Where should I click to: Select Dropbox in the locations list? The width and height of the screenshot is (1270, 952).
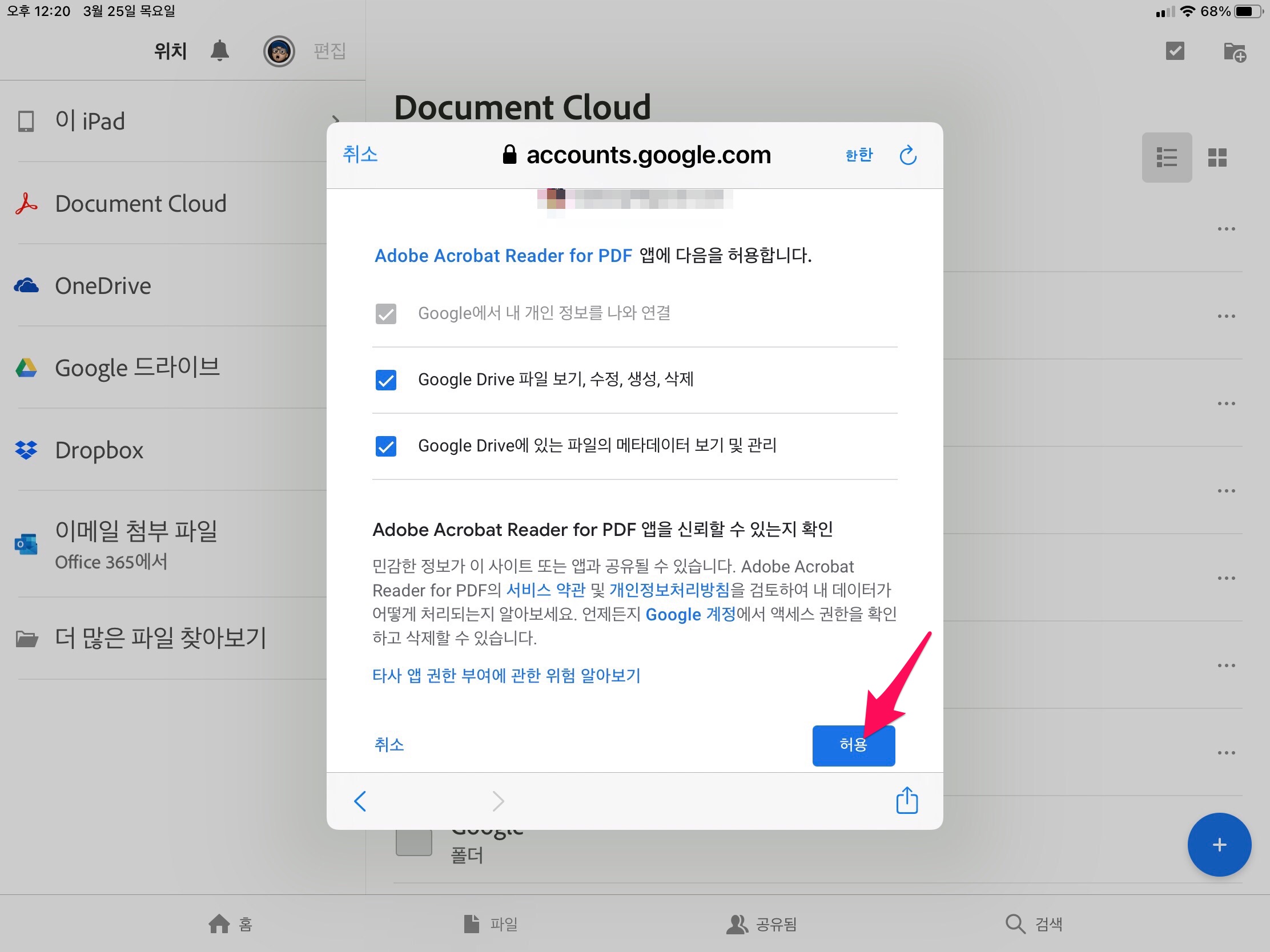(x=99, y=450)
